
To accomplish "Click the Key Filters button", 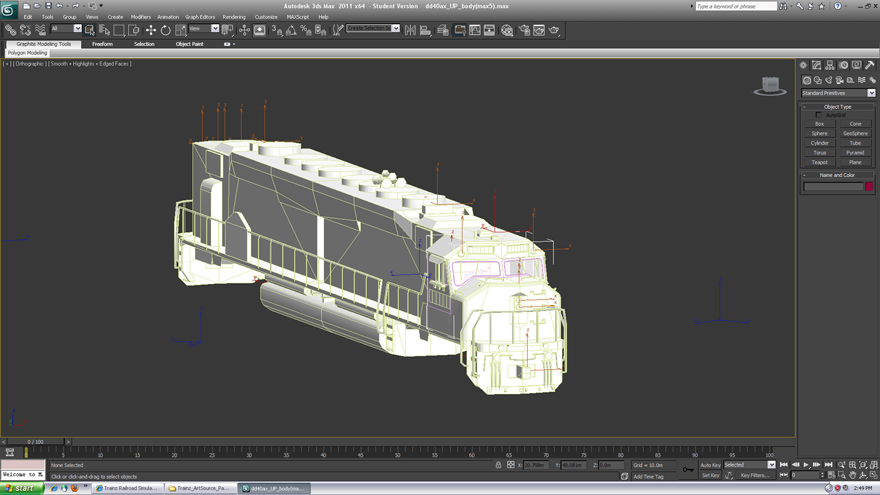I will coord(755,475).
